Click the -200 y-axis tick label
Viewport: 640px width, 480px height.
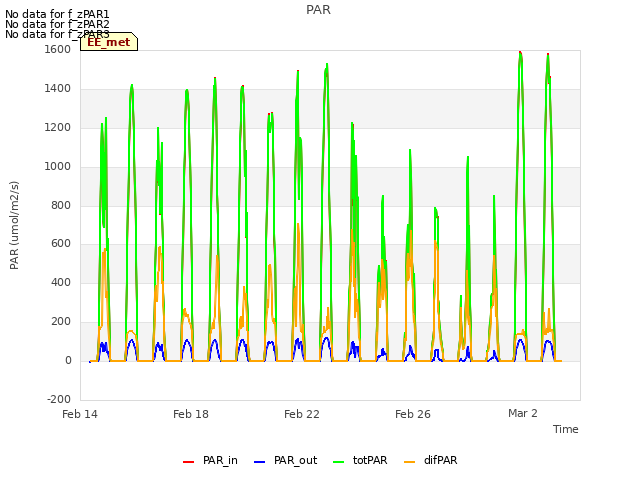tap(59, 399)
